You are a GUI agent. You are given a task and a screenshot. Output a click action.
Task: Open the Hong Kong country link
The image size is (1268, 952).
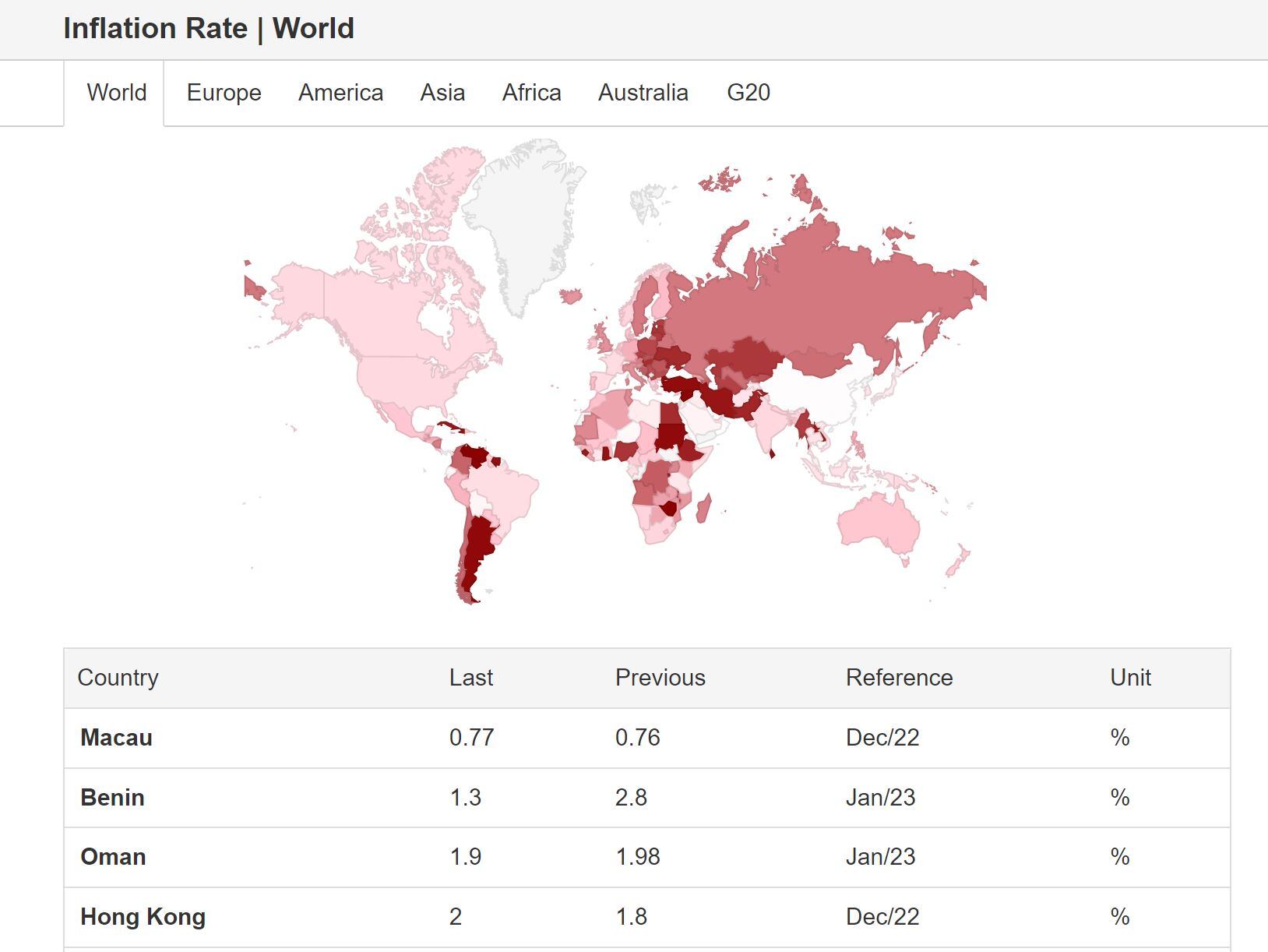pos(143,917)
